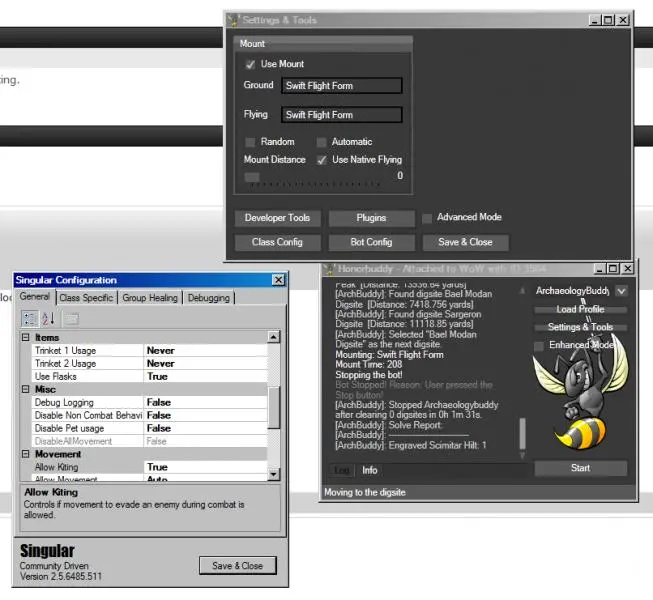Toggle the Use Mount checkbox
Screen dimensions: 653x600
250,65
